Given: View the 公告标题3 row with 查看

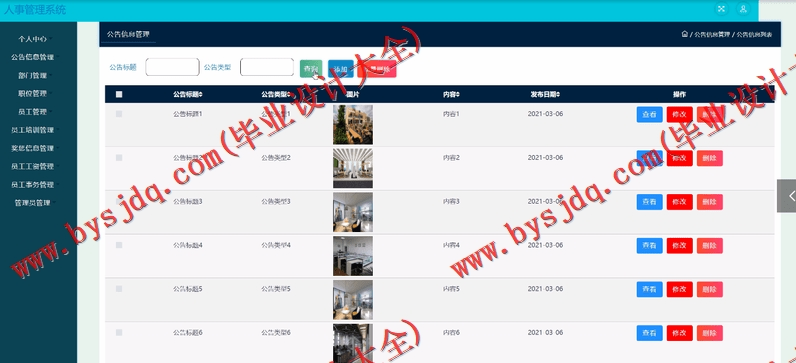Looking at the screenshot, I should (x=649, y=202).
